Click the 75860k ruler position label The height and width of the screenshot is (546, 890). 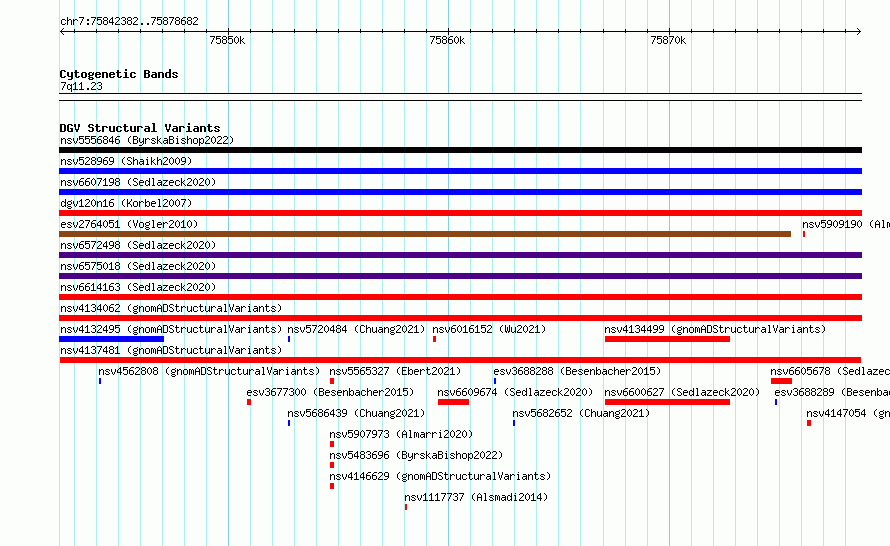[x=447, y=40]
